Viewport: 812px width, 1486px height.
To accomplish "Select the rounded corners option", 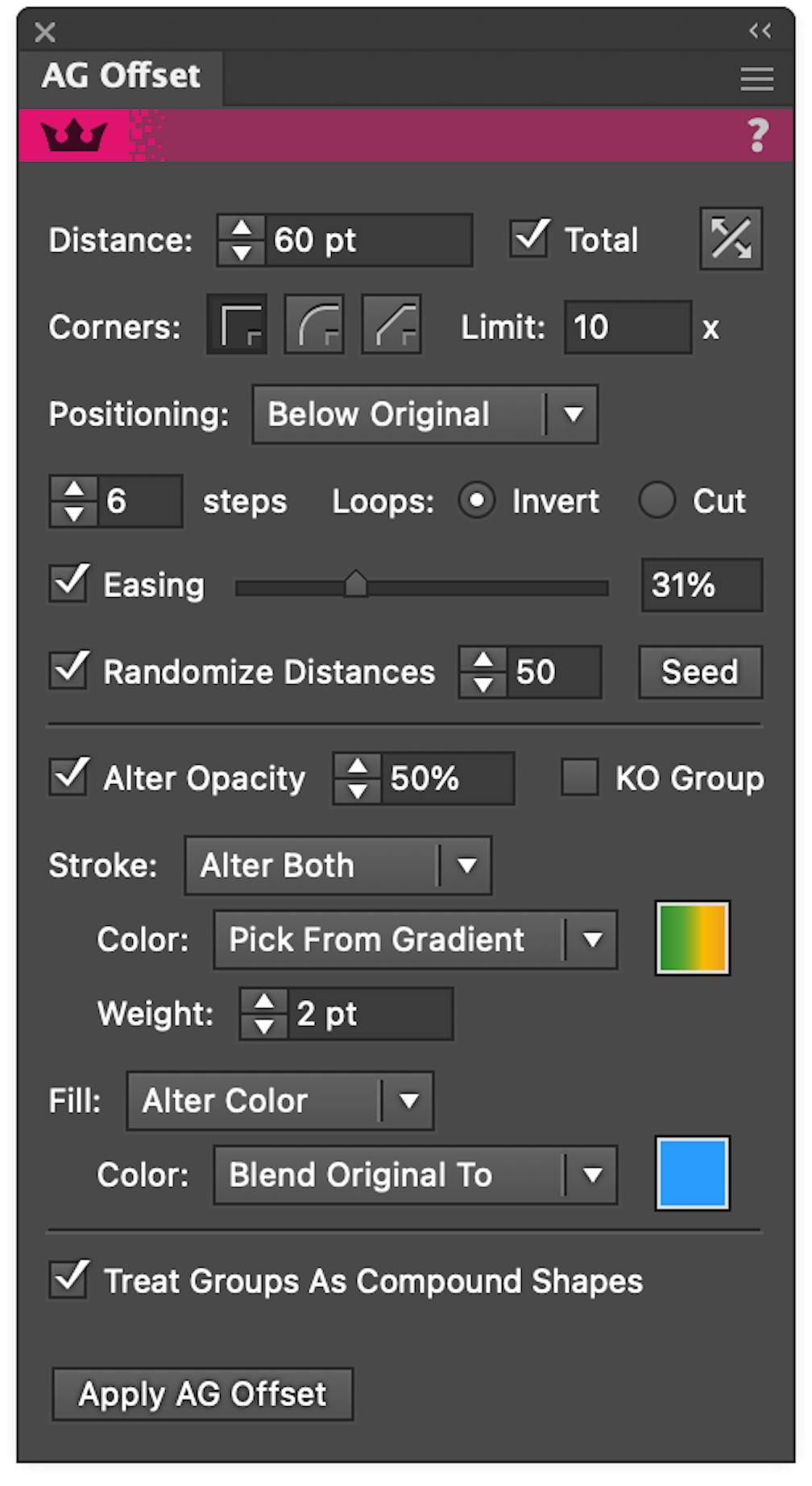I will click(x=313, y=326).
